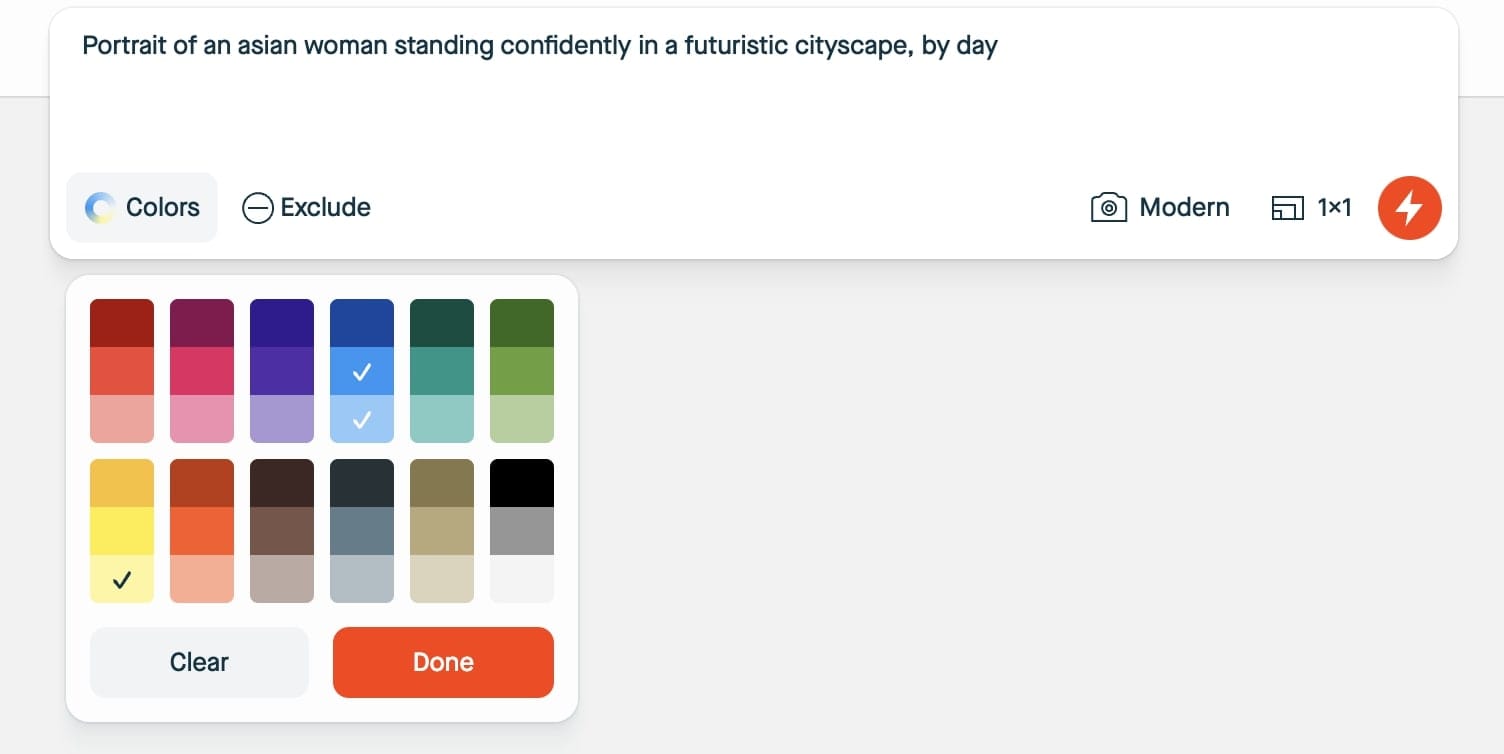Click the orange lightning generate button

pos(1409,208)
